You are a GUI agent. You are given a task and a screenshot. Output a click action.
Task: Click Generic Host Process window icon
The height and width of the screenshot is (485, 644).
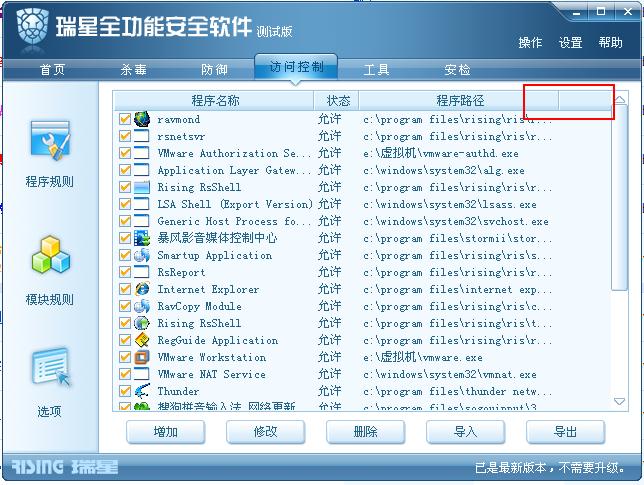142,221
